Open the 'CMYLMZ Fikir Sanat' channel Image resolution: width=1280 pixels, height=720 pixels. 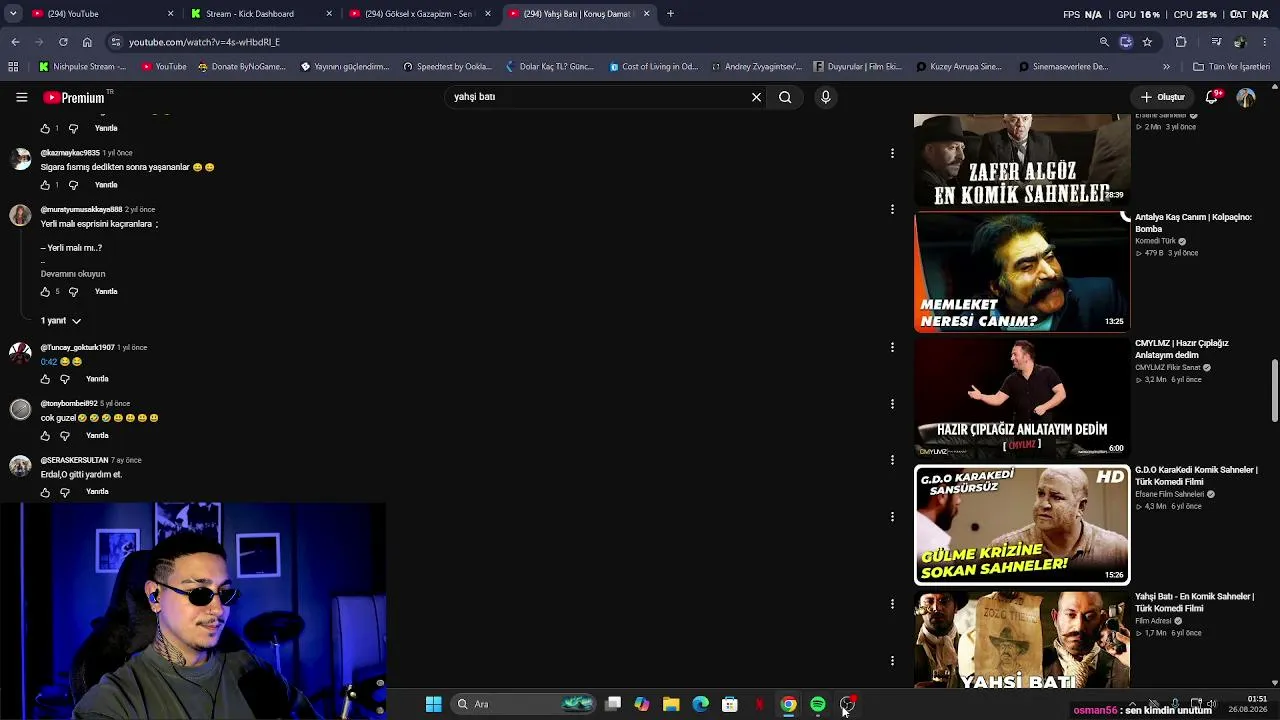pos(1167,368)
